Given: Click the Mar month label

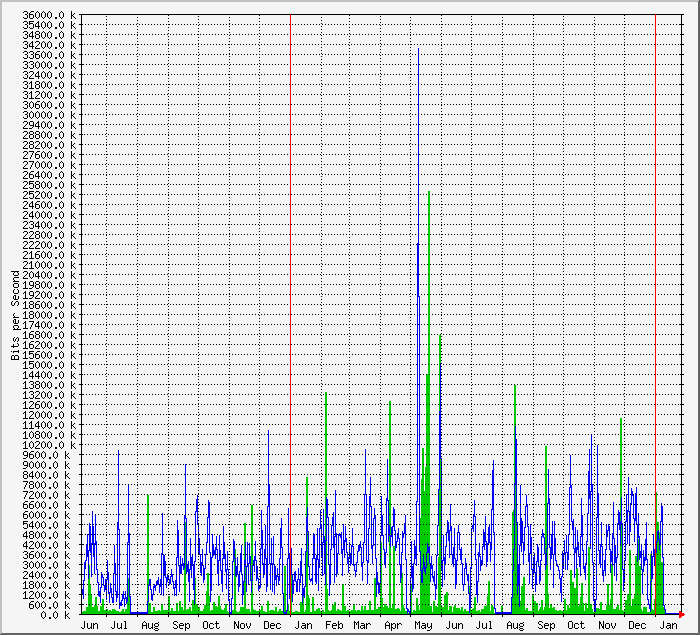Looking at the screenshot, I should (362, 625).
